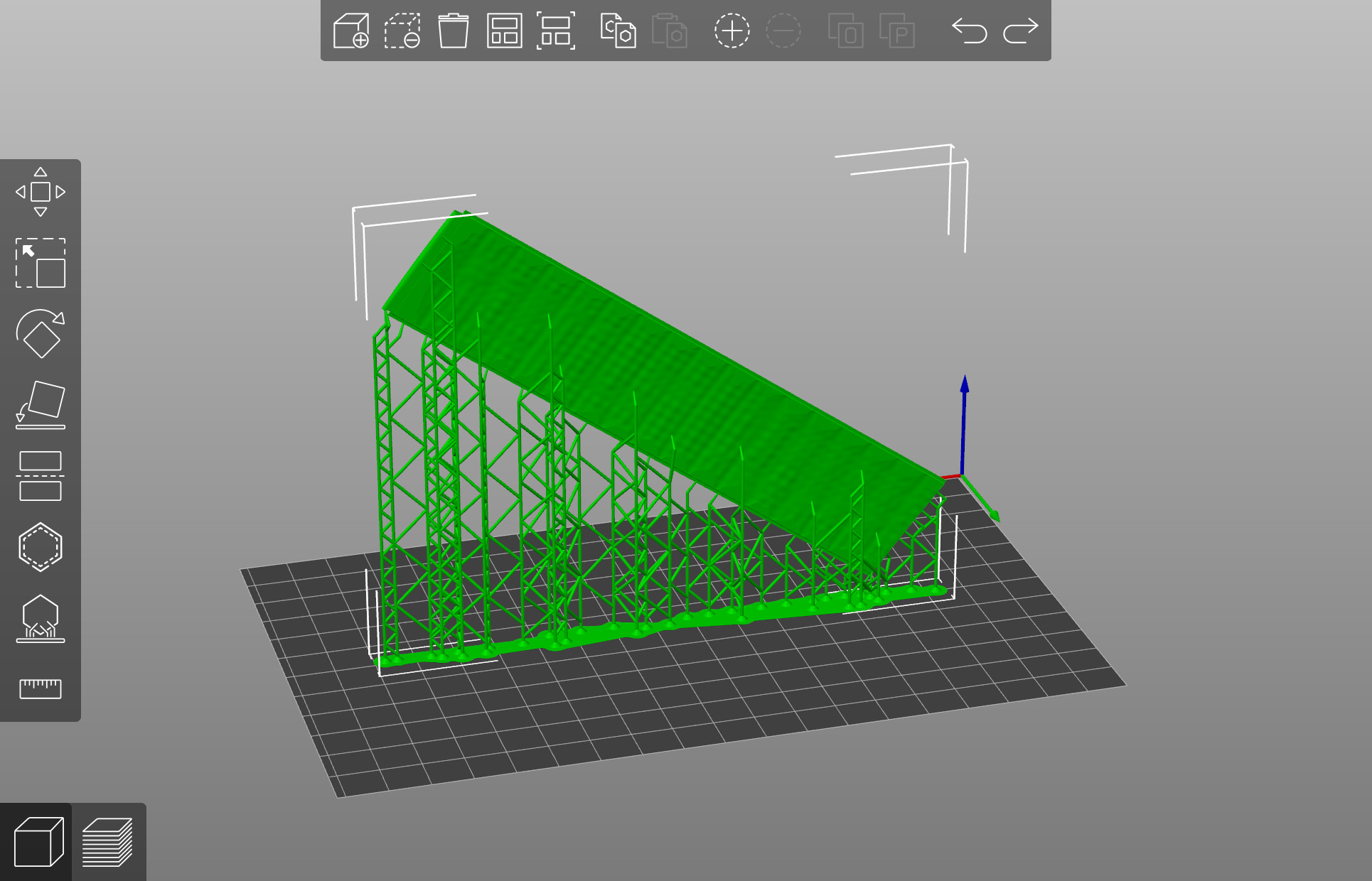The image size is (1372, 881).
Task: Click the Copy icon in top toolbar
Action: [617, 31]
